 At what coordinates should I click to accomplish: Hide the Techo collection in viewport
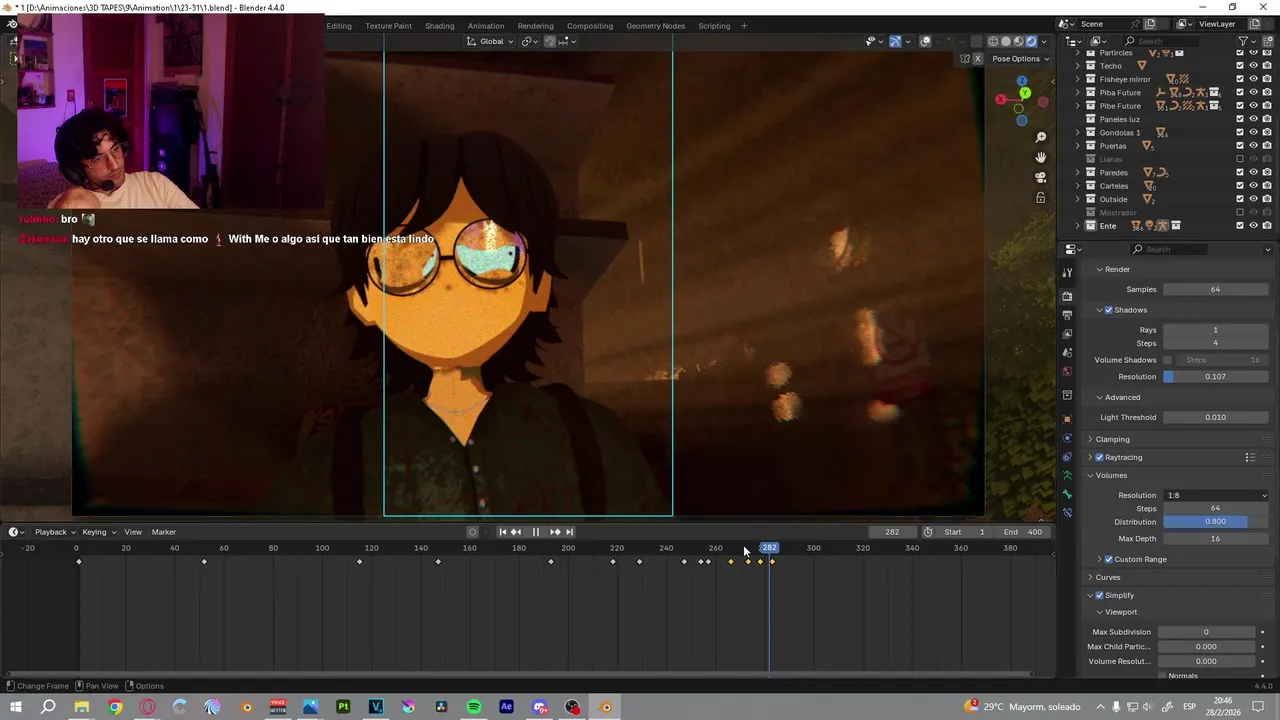click(1253, 66)
